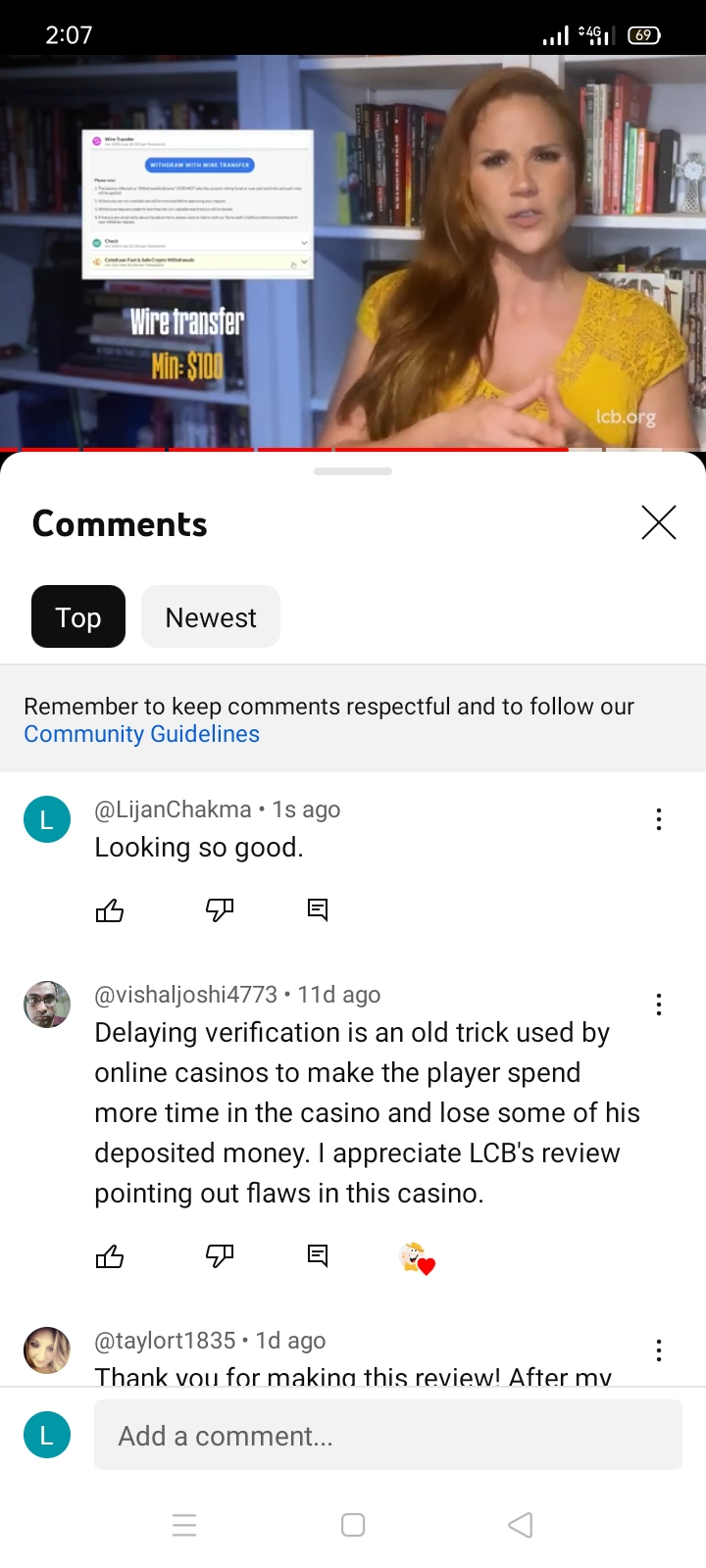The image size is (706, 1568).
Task: Open options menu for @LijanChakma comment
Action: [659, 819]
